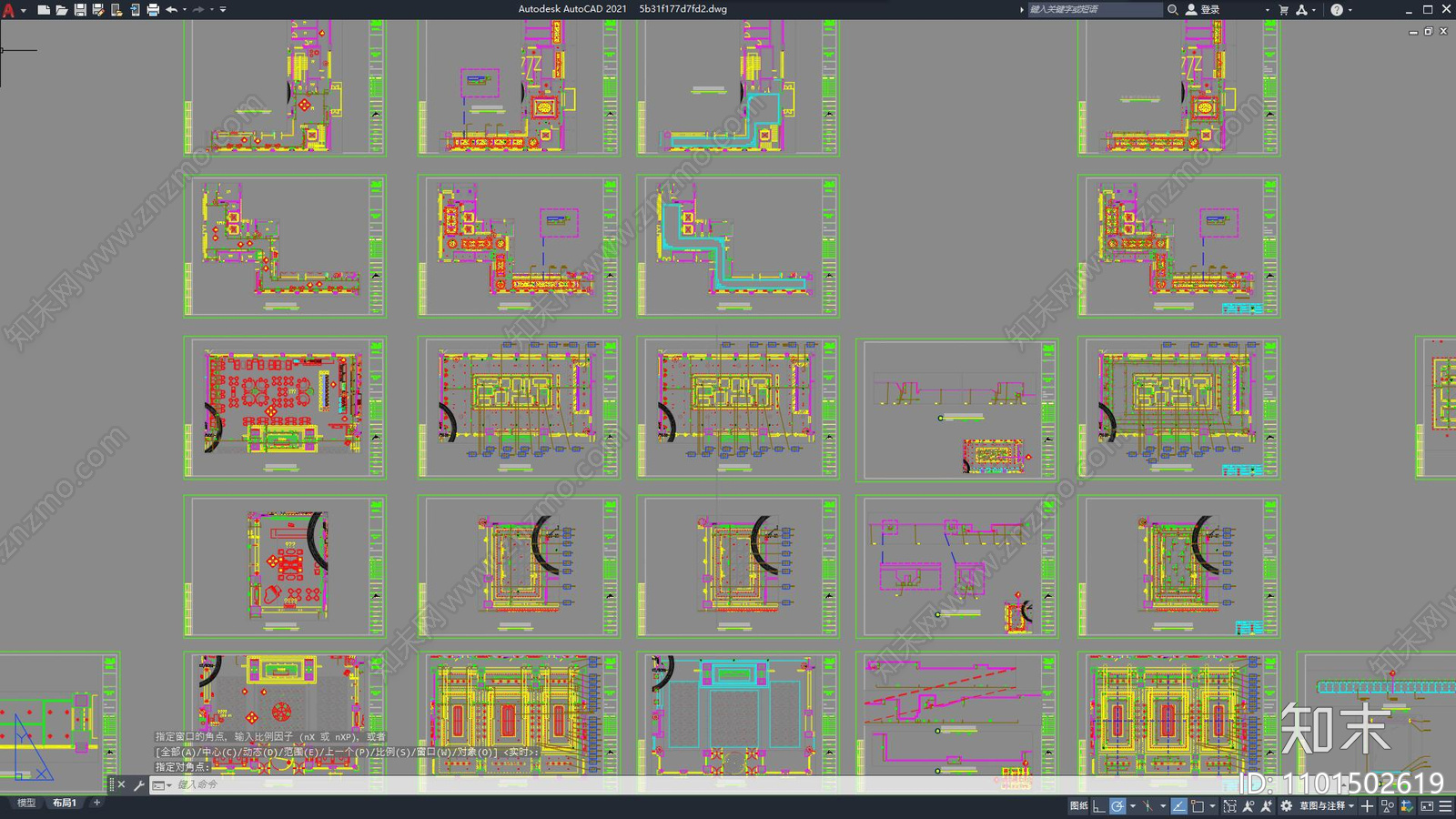Create a new drawing from Quick Access toolbar
Screen dimensions: 1456x819
point(43,10)
